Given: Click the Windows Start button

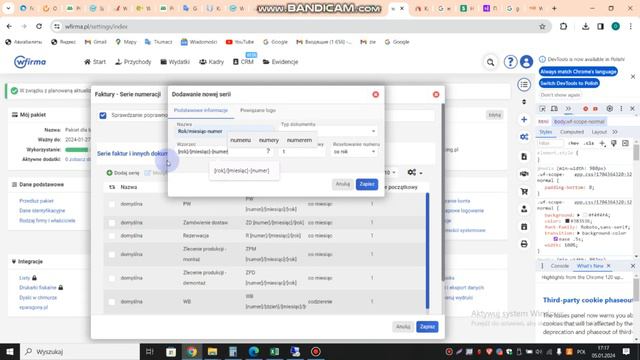Looking at the screenshot, I should coord(9,351).
